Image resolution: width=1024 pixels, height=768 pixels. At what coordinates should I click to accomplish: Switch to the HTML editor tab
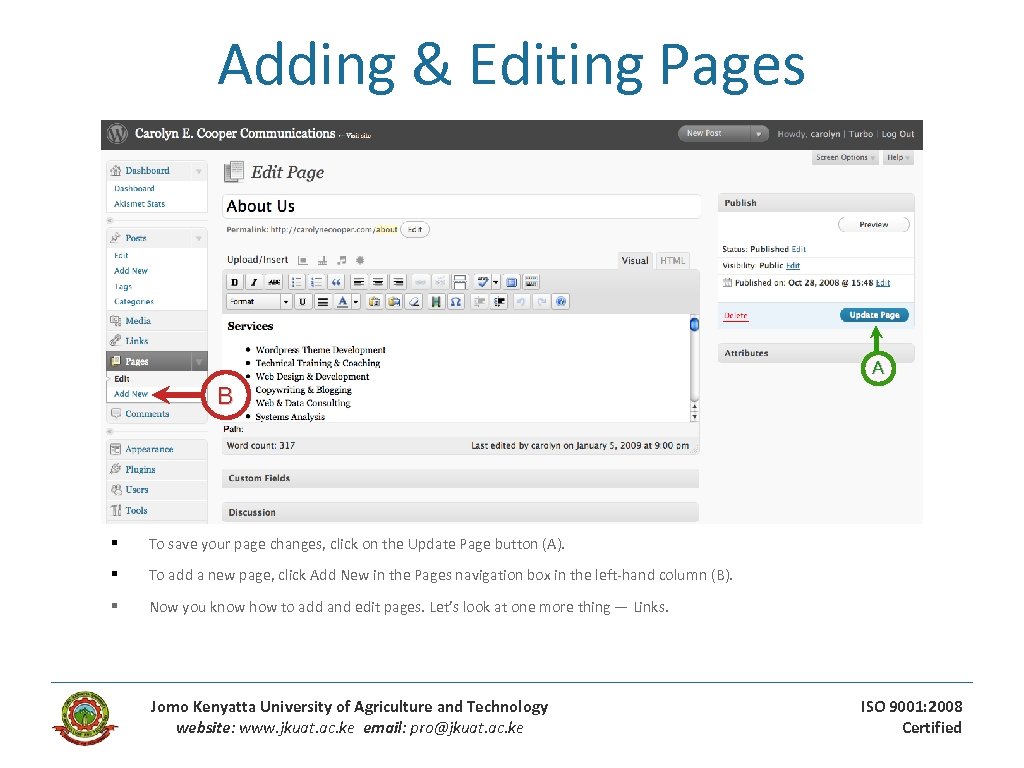coord(672,260)
